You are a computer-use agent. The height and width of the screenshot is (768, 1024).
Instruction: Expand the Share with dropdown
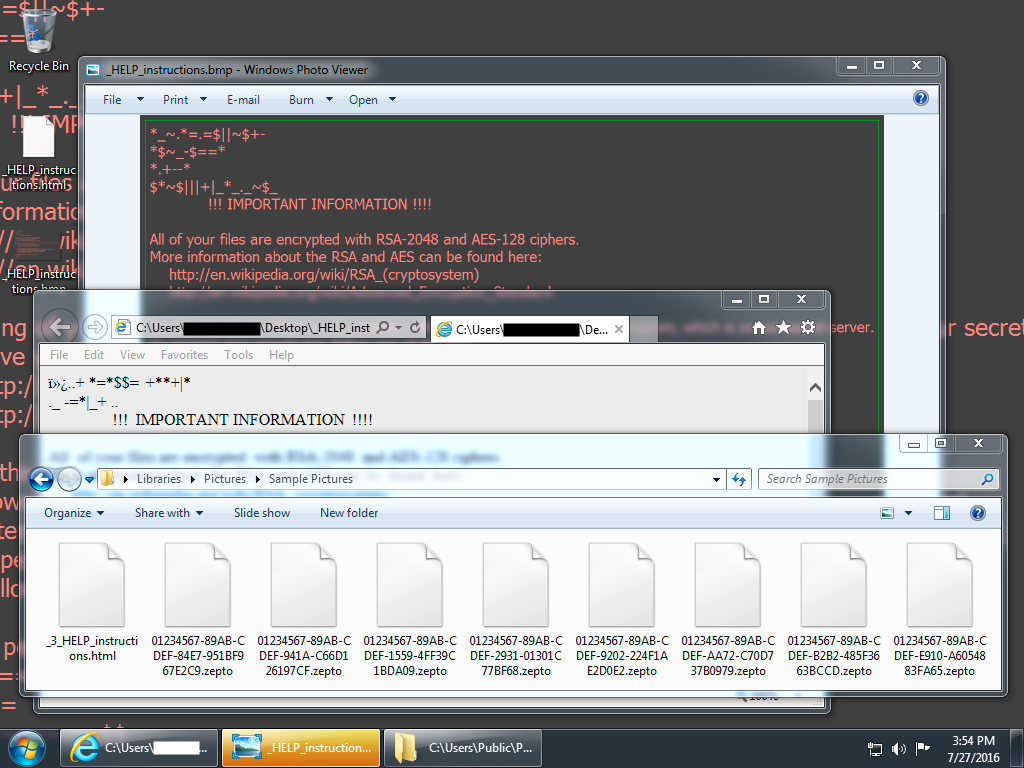(x=168, y=513)
